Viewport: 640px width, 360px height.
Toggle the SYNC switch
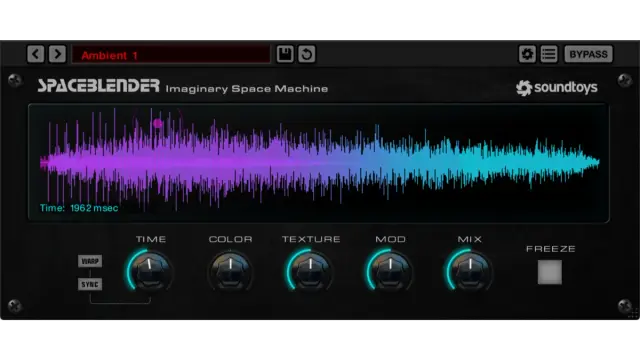pyautogui.click(x=90, y=284)
